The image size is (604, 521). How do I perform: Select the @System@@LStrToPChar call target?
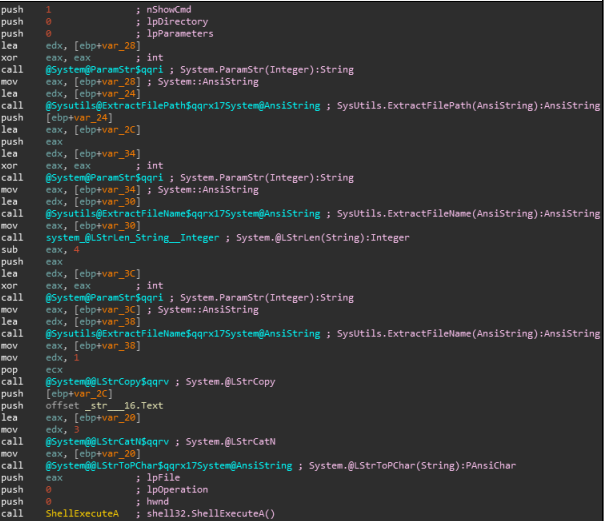pyautogui.click(x=169, y=466)
